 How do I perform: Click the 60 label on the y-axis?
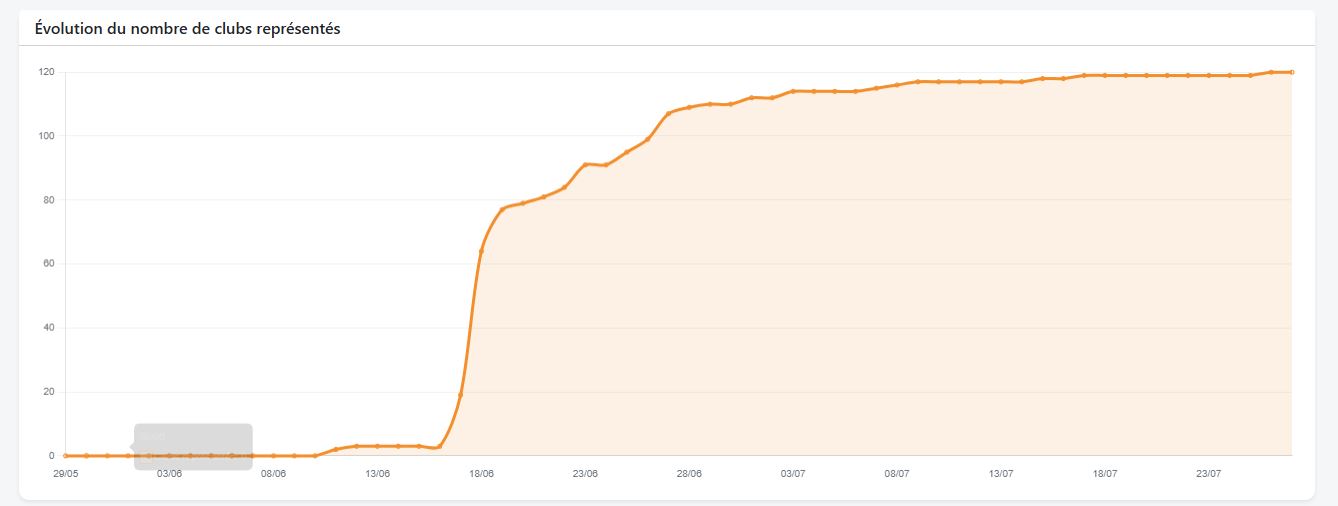pyautogui.click(x=48, y=264)
